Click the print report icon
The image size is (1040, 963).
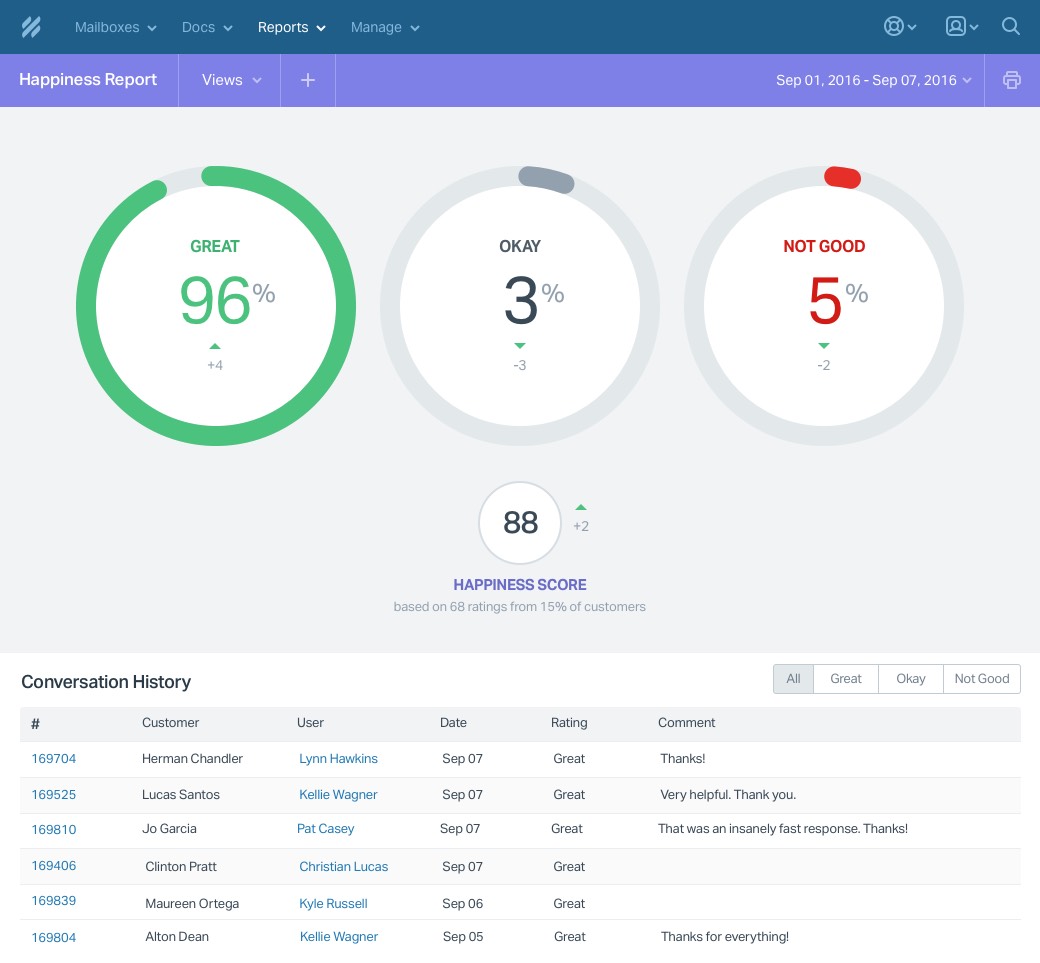point(1011,80)
